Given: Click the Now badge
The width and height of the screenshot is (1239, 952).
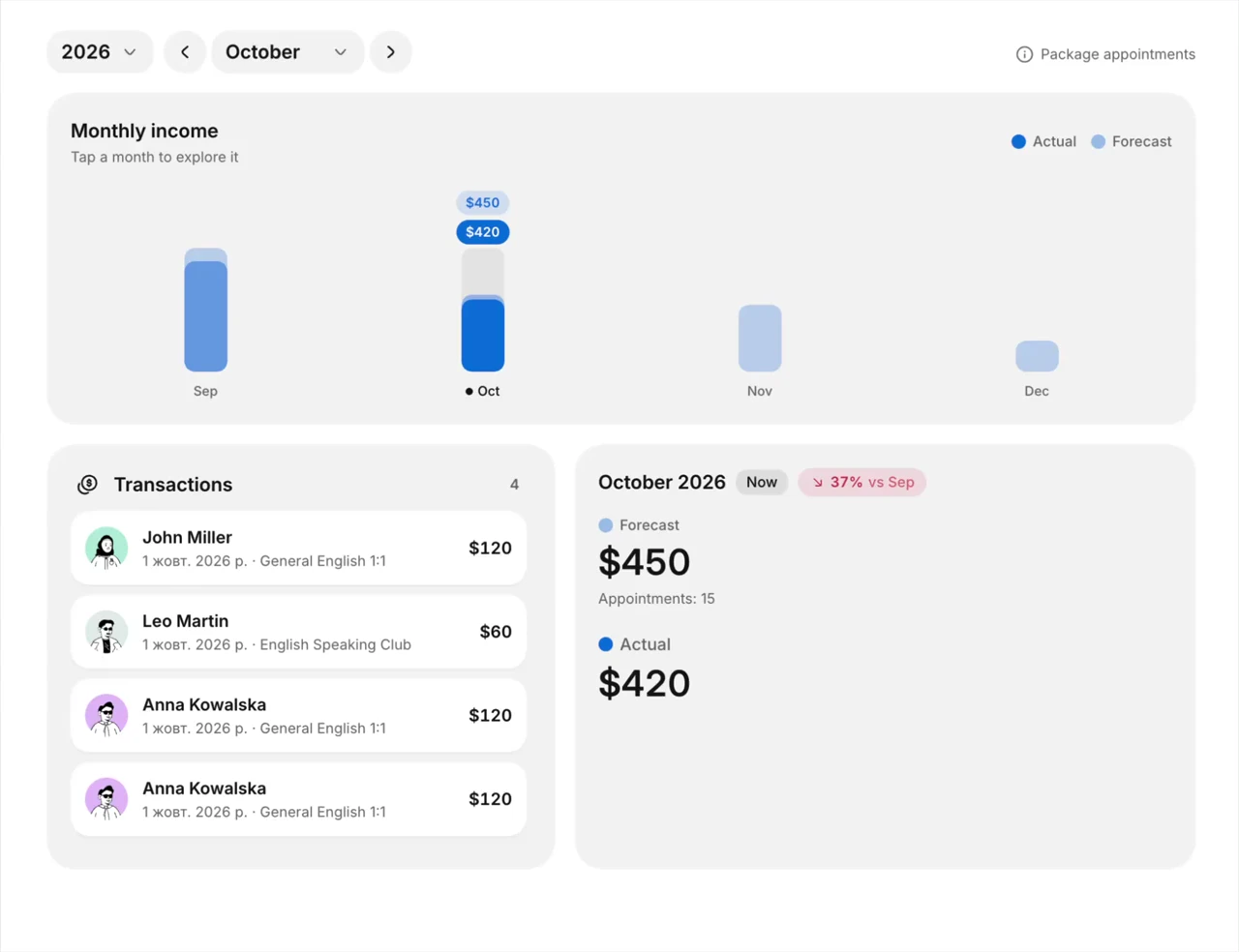Looking at the screenshot, I should coord(762,482).
